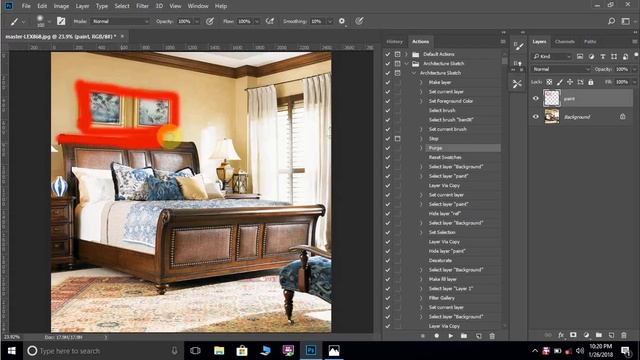Toggle the Brush Settings panel icon
640x360 pixels.
(x=61, y=21)
